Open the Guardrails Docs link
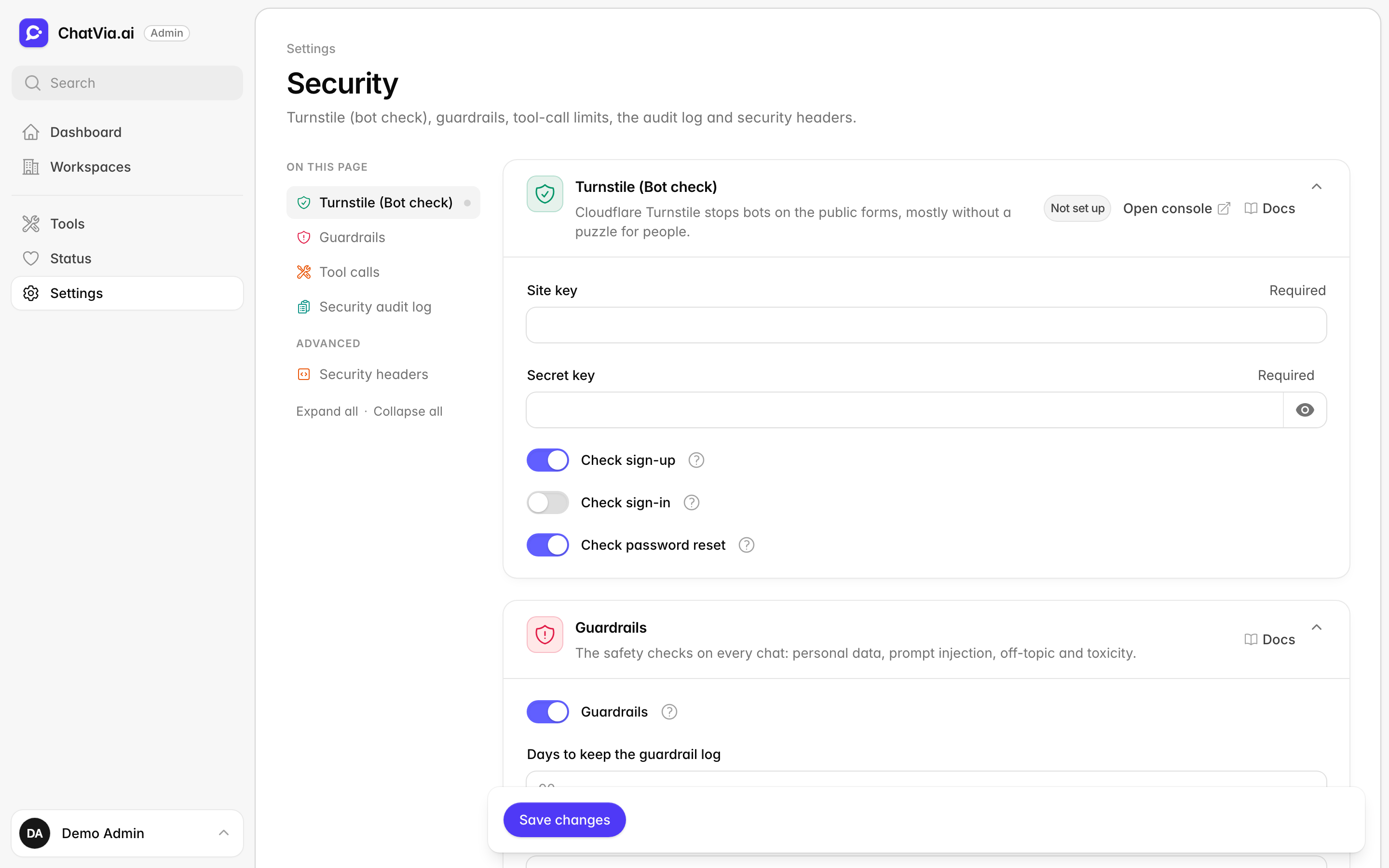 (1269, 639)
